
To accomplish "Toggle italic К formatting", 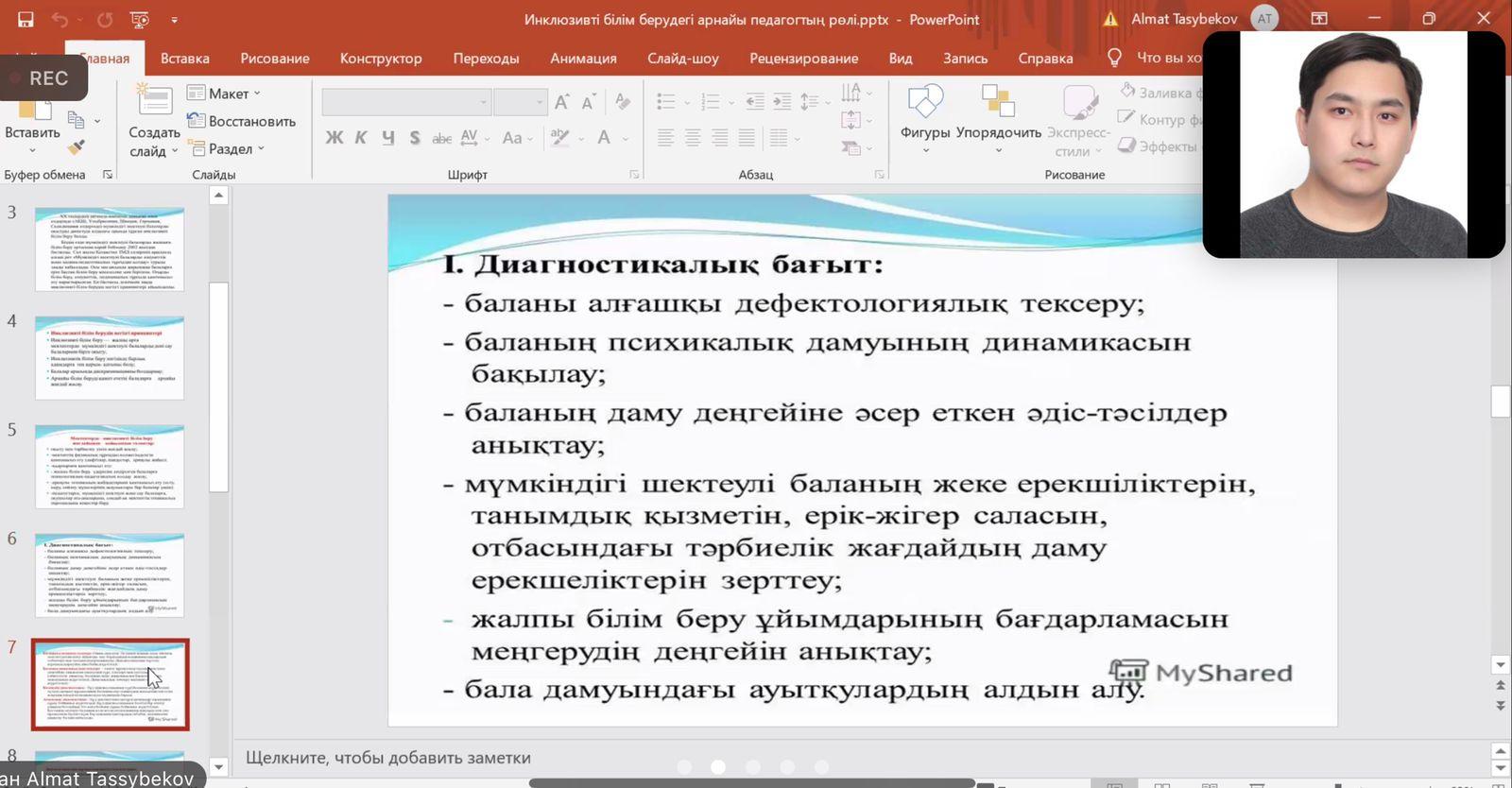I will point(361,138).
